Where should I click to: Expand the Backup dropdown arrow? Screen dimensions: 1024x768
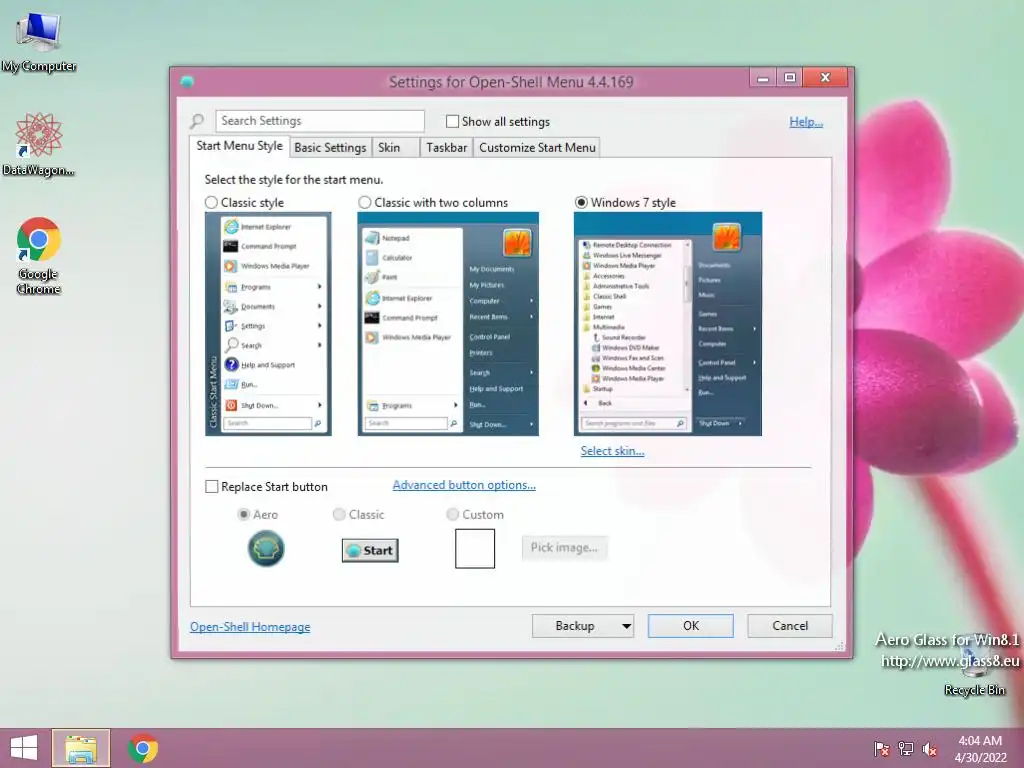click(626, 626)
